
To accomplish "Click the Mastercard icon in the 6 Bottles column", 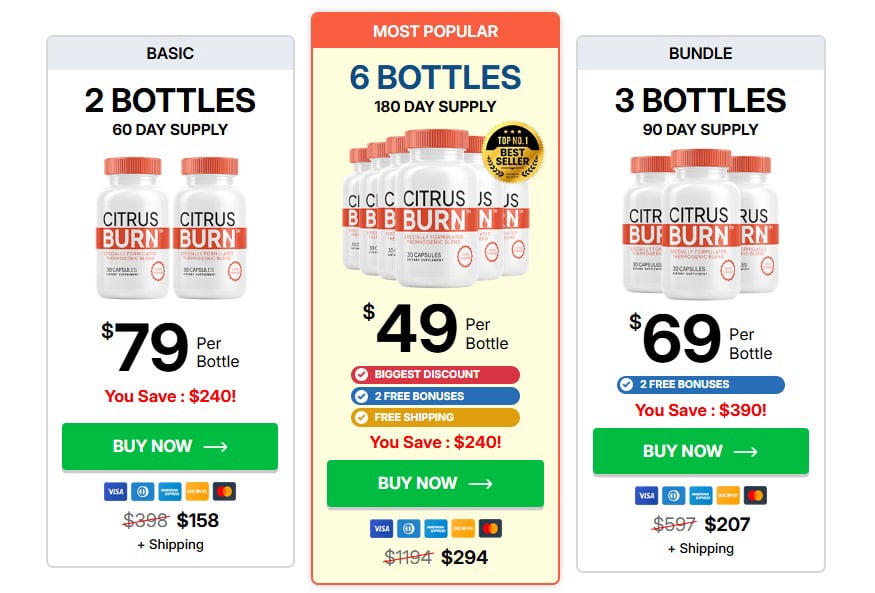I will pyautogui.click(x=490, y=528).
